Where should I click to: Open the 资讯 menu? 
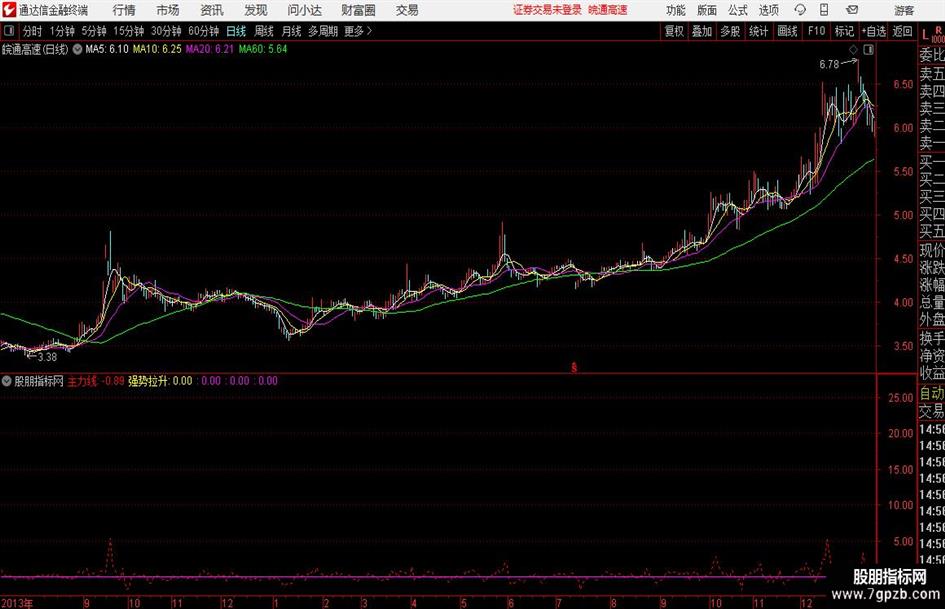point(212,10)
